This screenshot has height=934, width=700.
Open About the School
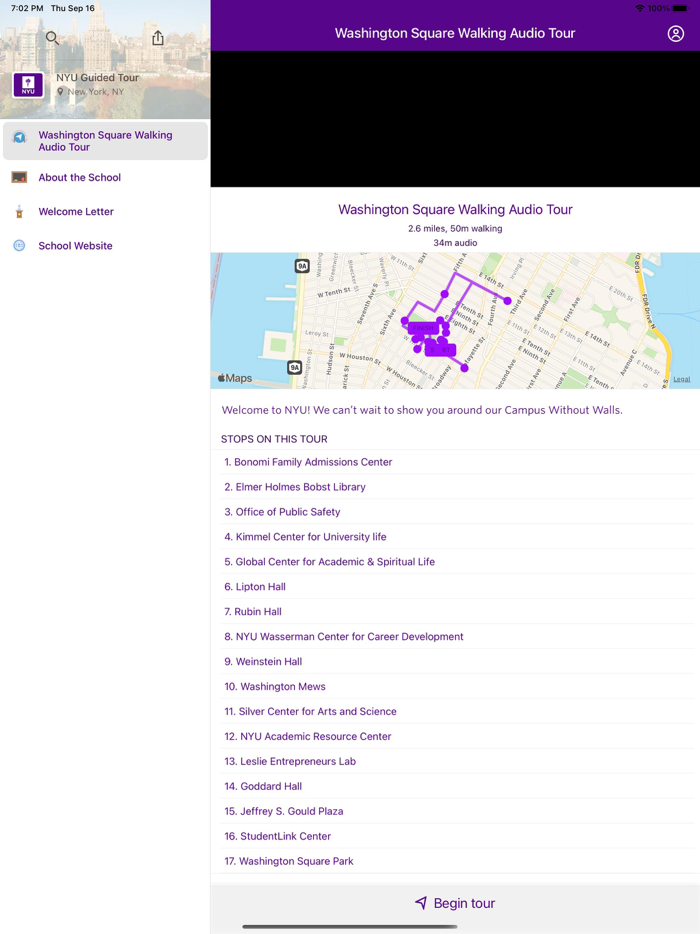[105, 178]
